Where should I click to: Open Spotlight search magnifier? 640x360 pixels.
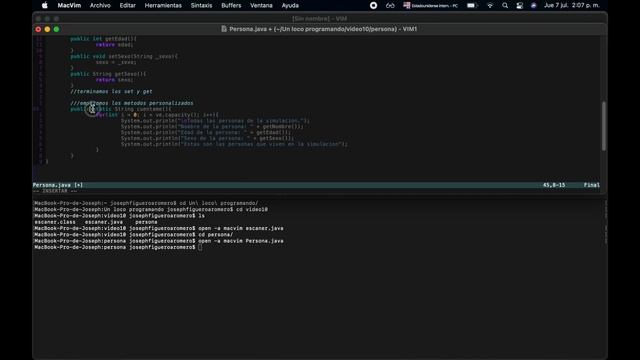[x=505, y=5]
